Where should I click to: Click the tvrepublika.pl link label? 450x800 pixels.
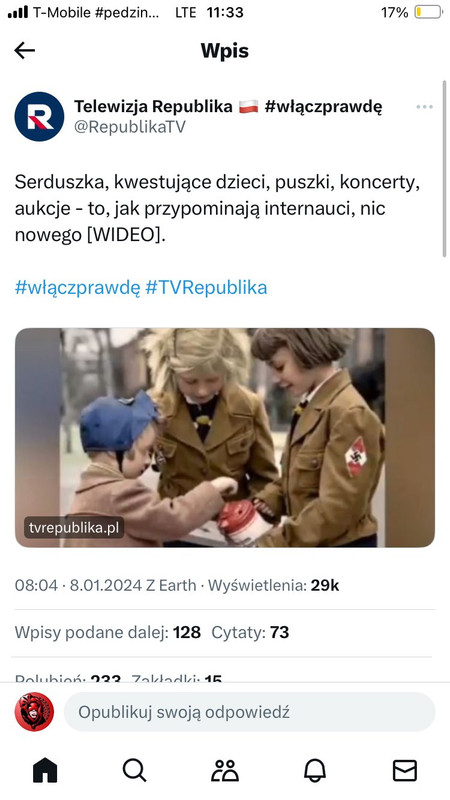[x=74, y=528]
